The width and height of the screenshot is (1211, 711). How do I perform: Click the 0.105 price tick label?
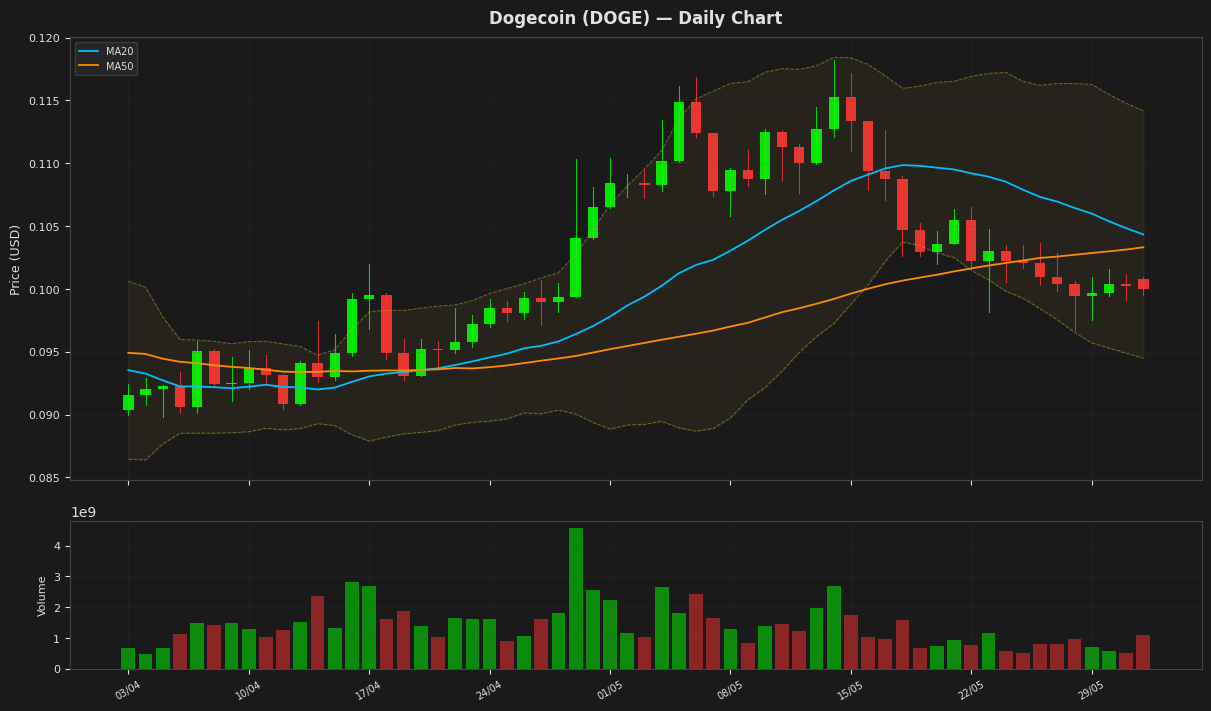(44, 227)
